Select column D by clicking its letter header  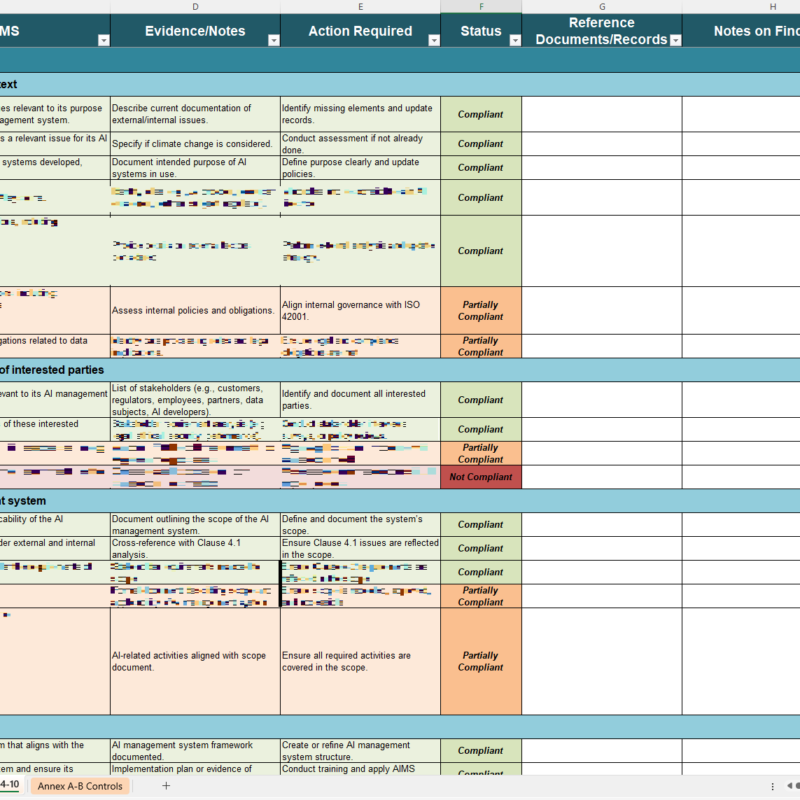pyautogui.click(x=195, y=7)
